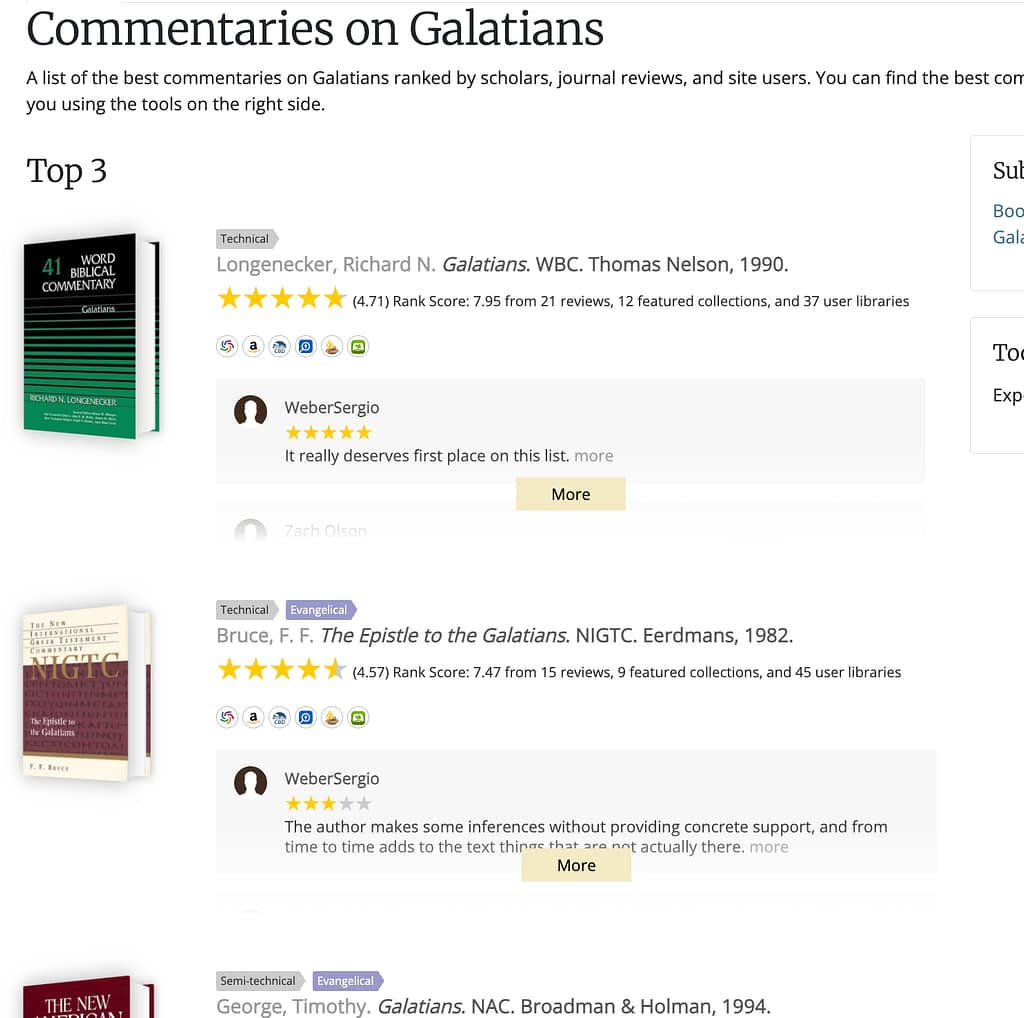Click green store icon under Longenecker's commentary

click(x=358, y=347)
